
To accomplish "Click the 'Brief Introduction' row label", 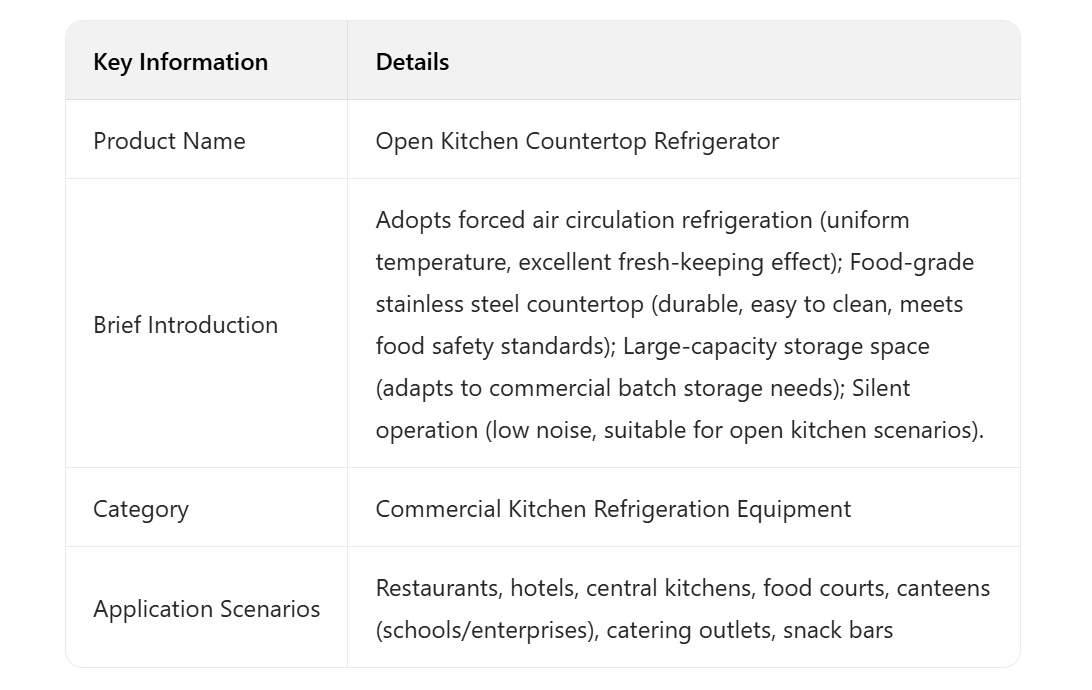I will pos(185,325).
